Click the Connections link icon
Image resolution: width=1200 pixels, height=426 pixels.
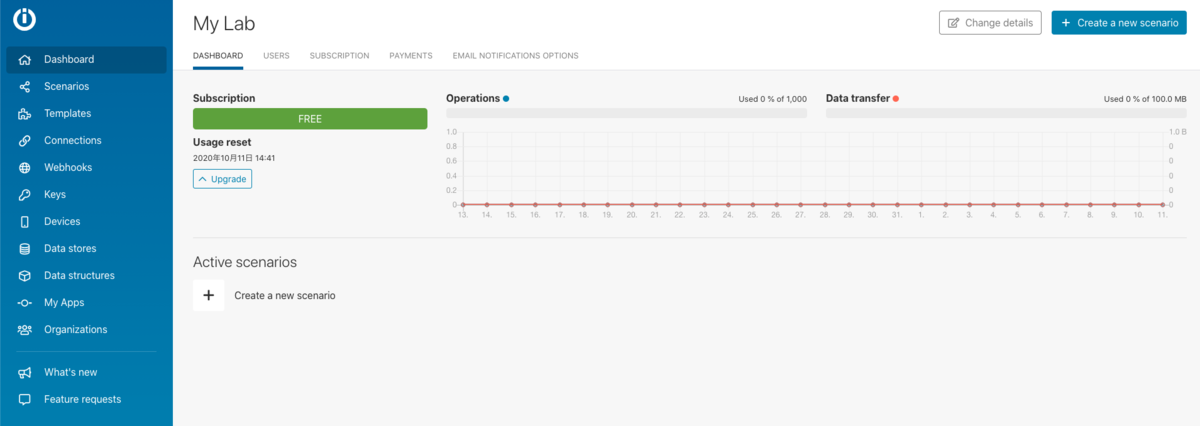coord(25,141)
